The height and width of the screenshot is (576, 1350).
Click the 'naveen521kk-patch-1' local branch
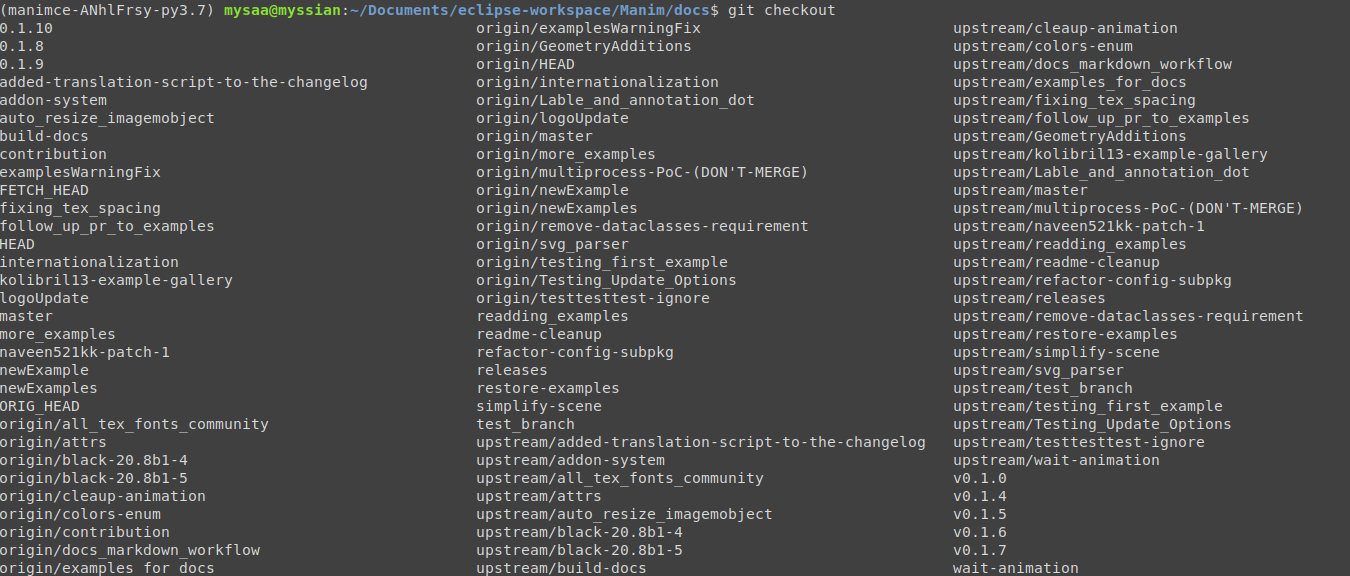point(85,352)
